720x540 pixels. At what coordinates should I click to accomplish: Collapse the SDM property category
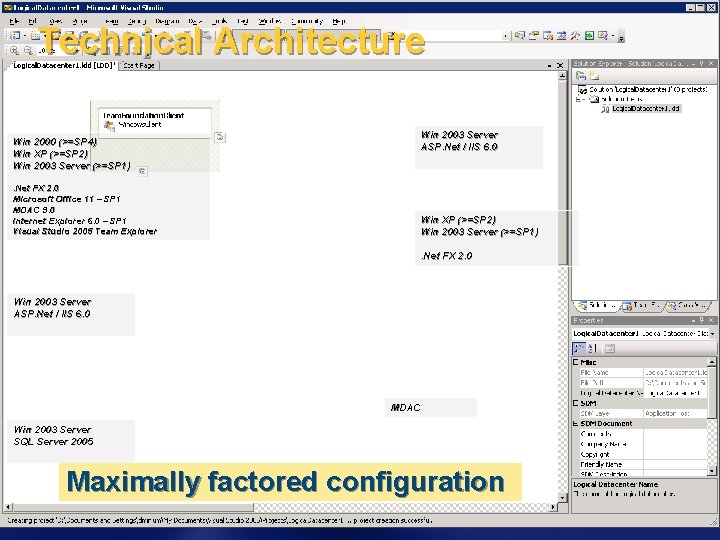(575, 403)
